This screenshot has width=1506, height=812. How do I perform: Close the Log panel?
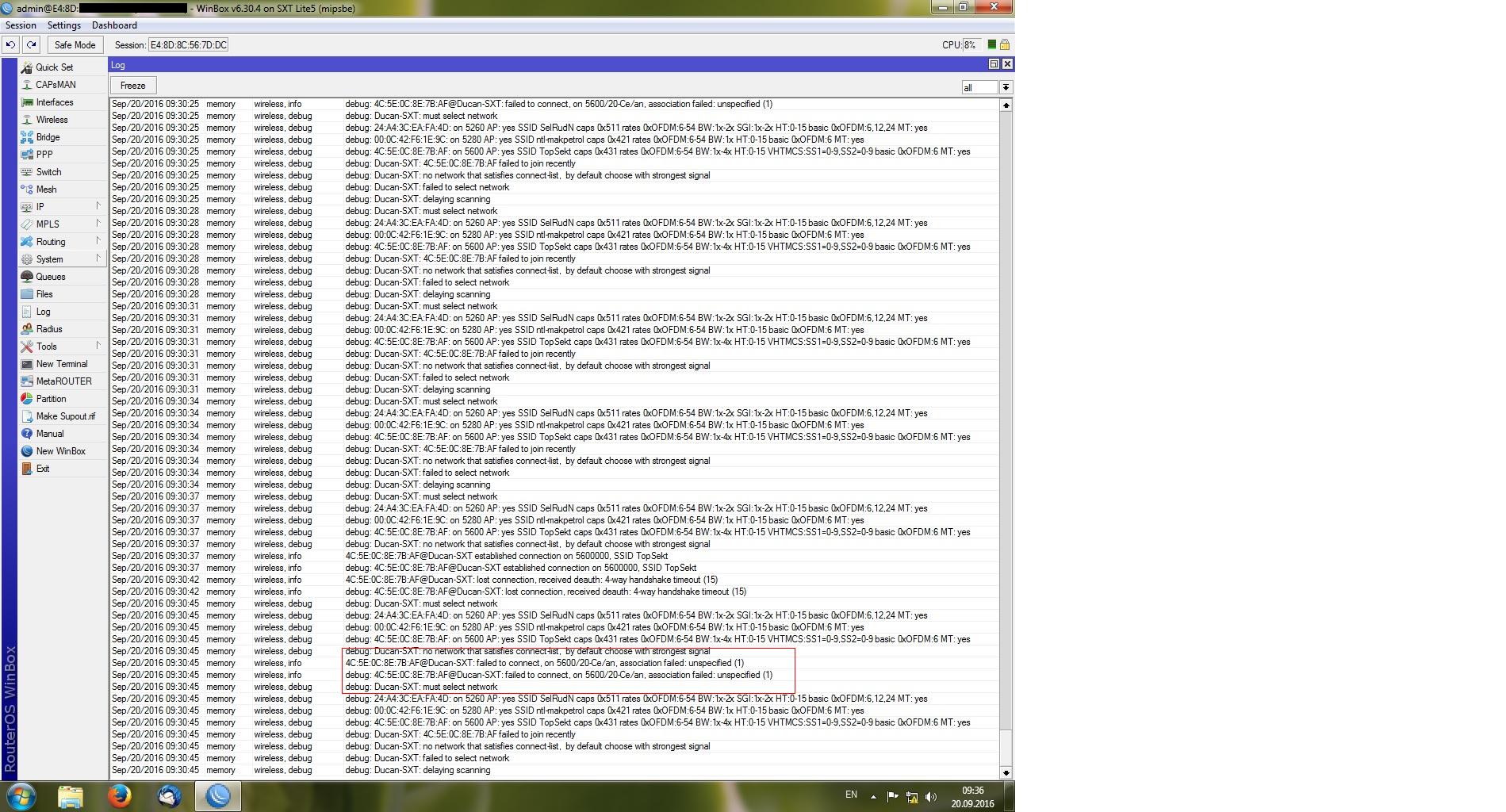1007,64
